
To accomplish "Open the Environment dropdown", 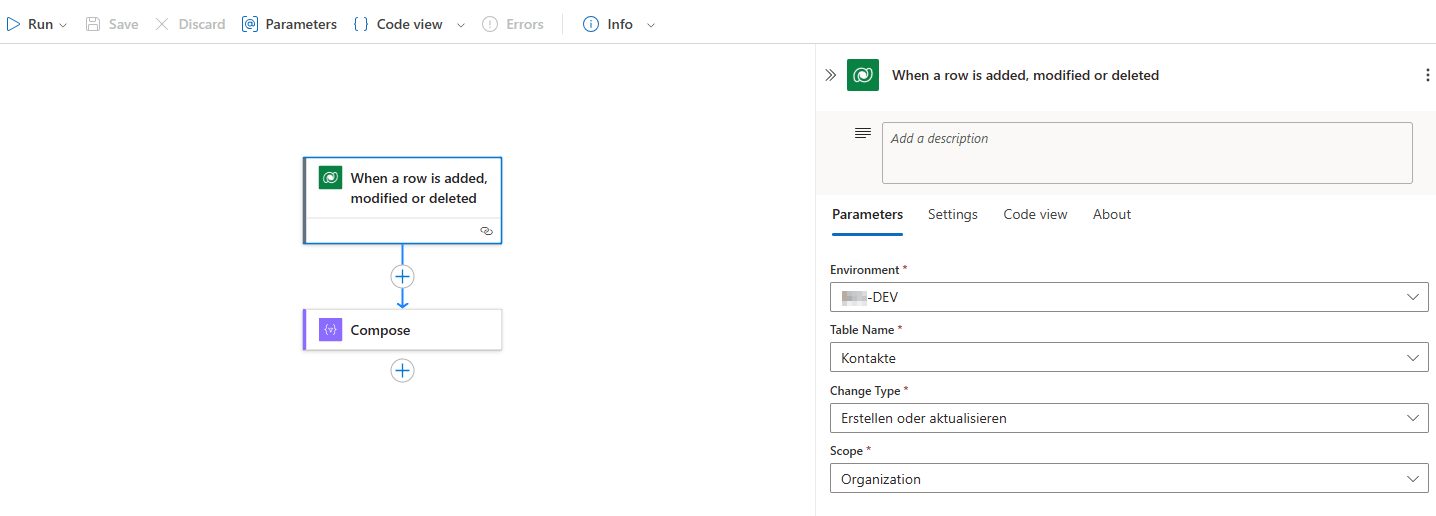I will (1129, 297).
